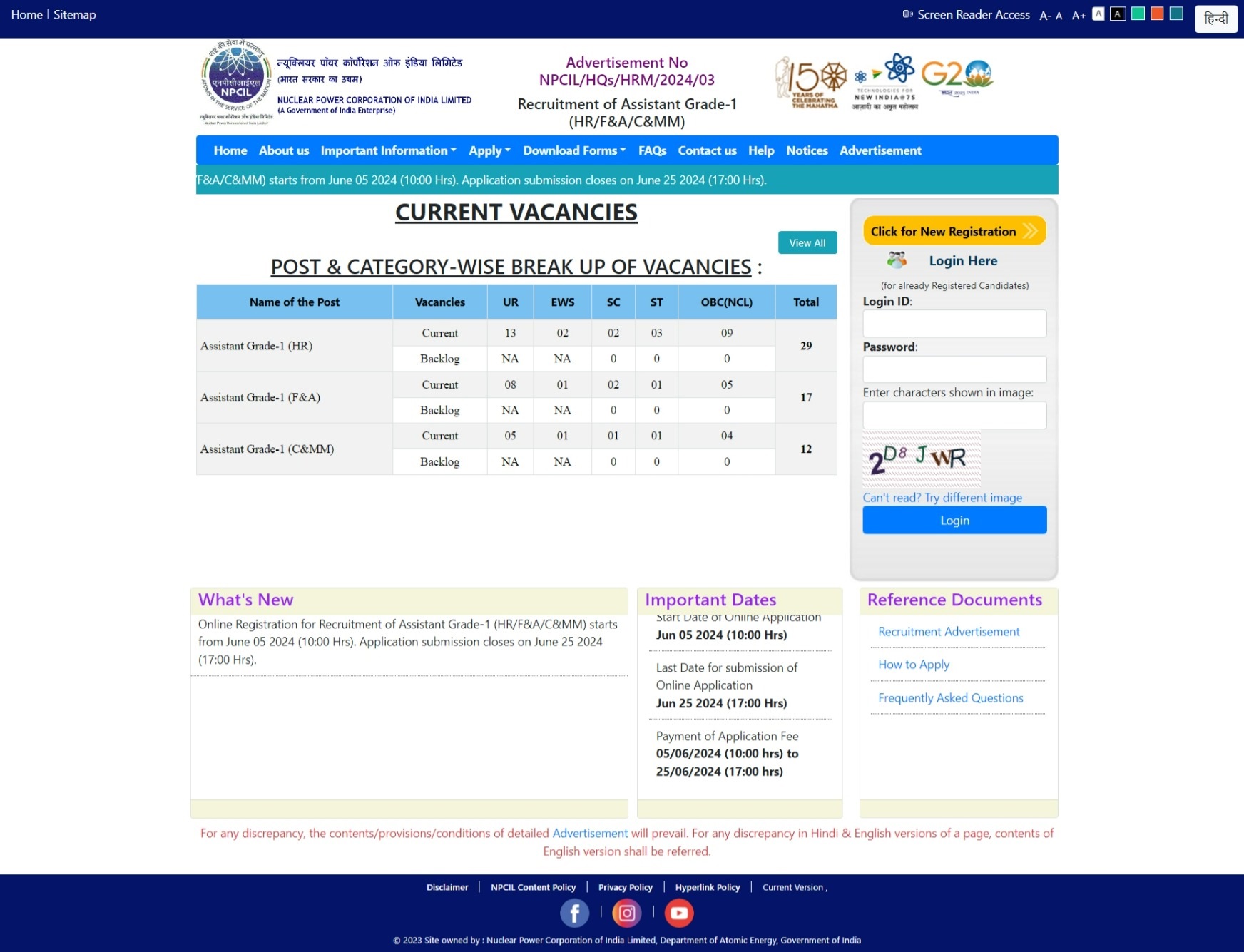The image size is (1244, 952).
Task: Open FAQs menu item
Action: tap(652, 150)
